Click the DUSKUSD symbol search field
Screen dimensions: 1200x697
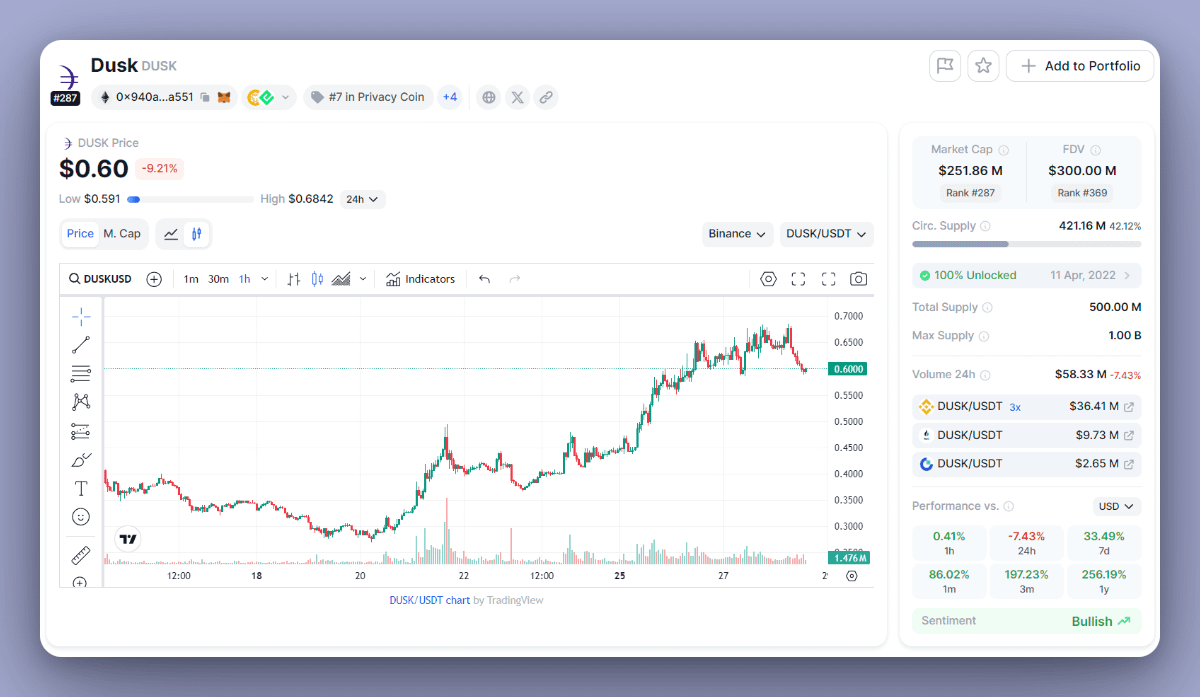(100, 279)
